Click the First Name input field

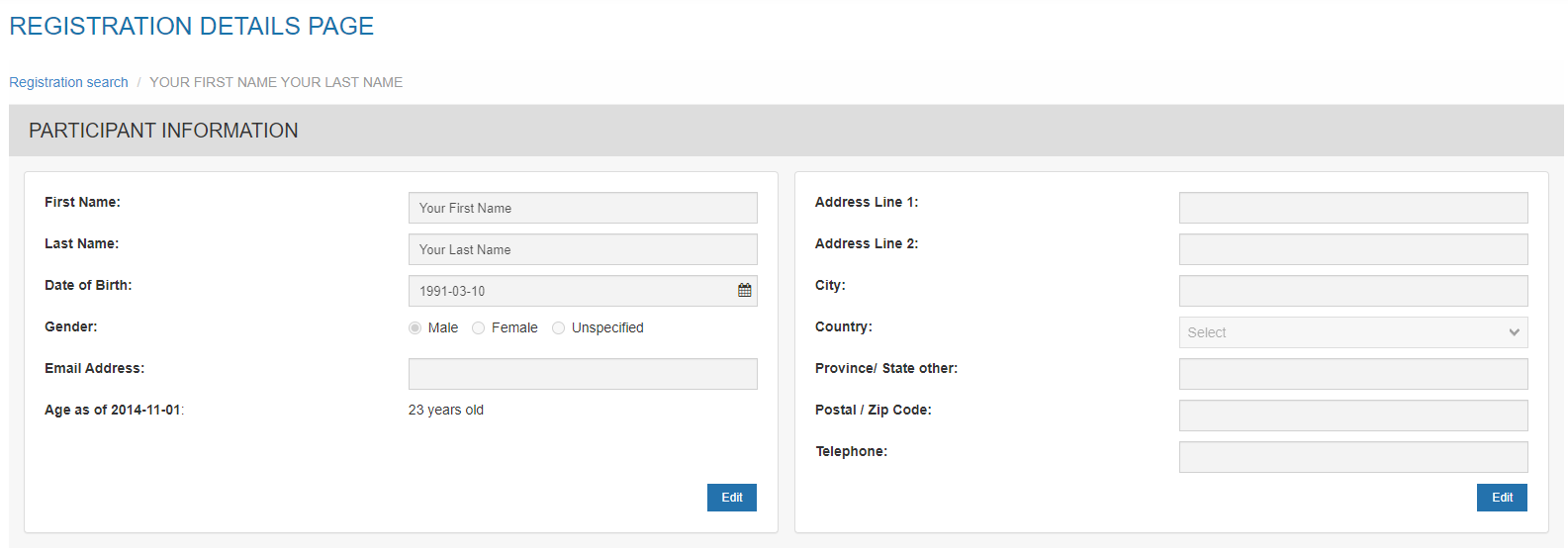click(x=582, y=208)
